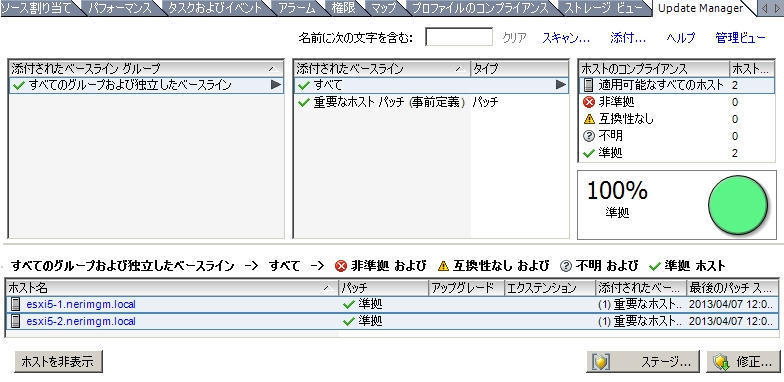Click the 準拠 check icon in esxi5-2 row
Screen dimensions: 784x382
349,321
